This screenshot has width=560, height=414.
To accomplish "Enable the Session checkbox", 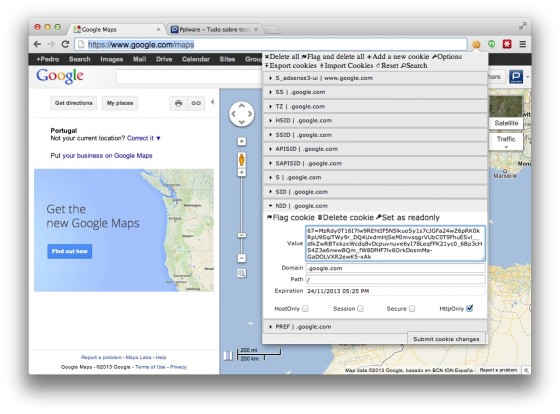I will [x=360, y=309].
